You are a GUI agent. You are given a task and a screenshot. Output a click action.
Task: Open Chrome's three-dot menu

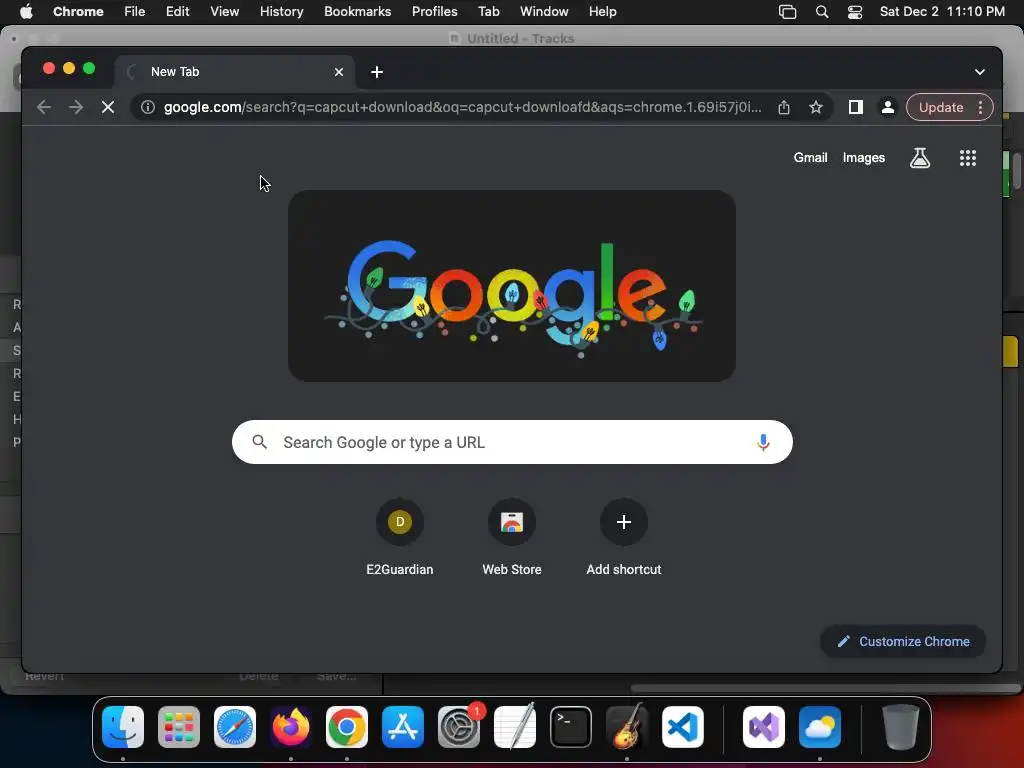(980, 107)
